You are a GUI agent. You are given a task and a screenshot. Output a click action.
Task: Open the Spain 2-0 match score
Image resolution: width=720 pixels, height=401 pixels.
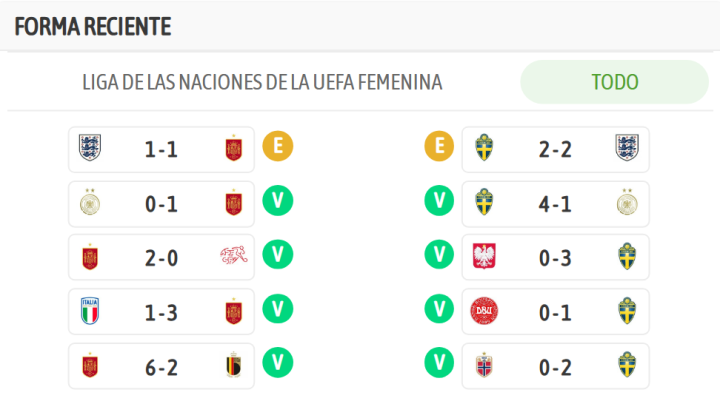(x=161, y=257)
